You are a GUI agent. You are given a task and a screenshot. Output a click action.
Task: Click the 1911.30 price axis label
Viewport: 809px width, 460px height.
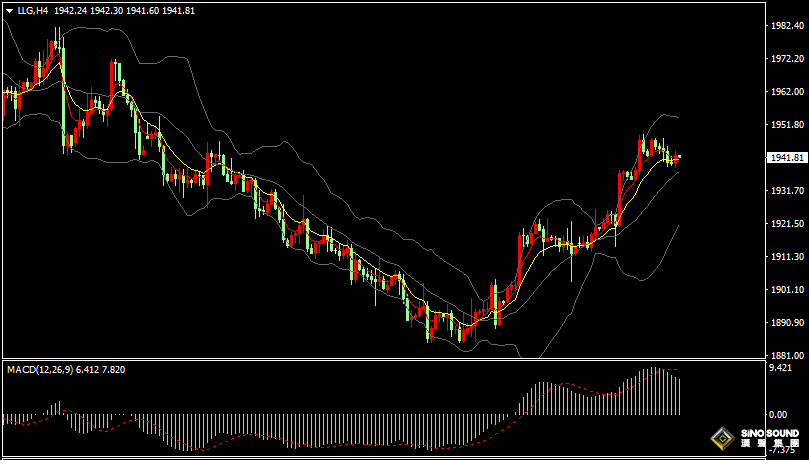[785, 257]
